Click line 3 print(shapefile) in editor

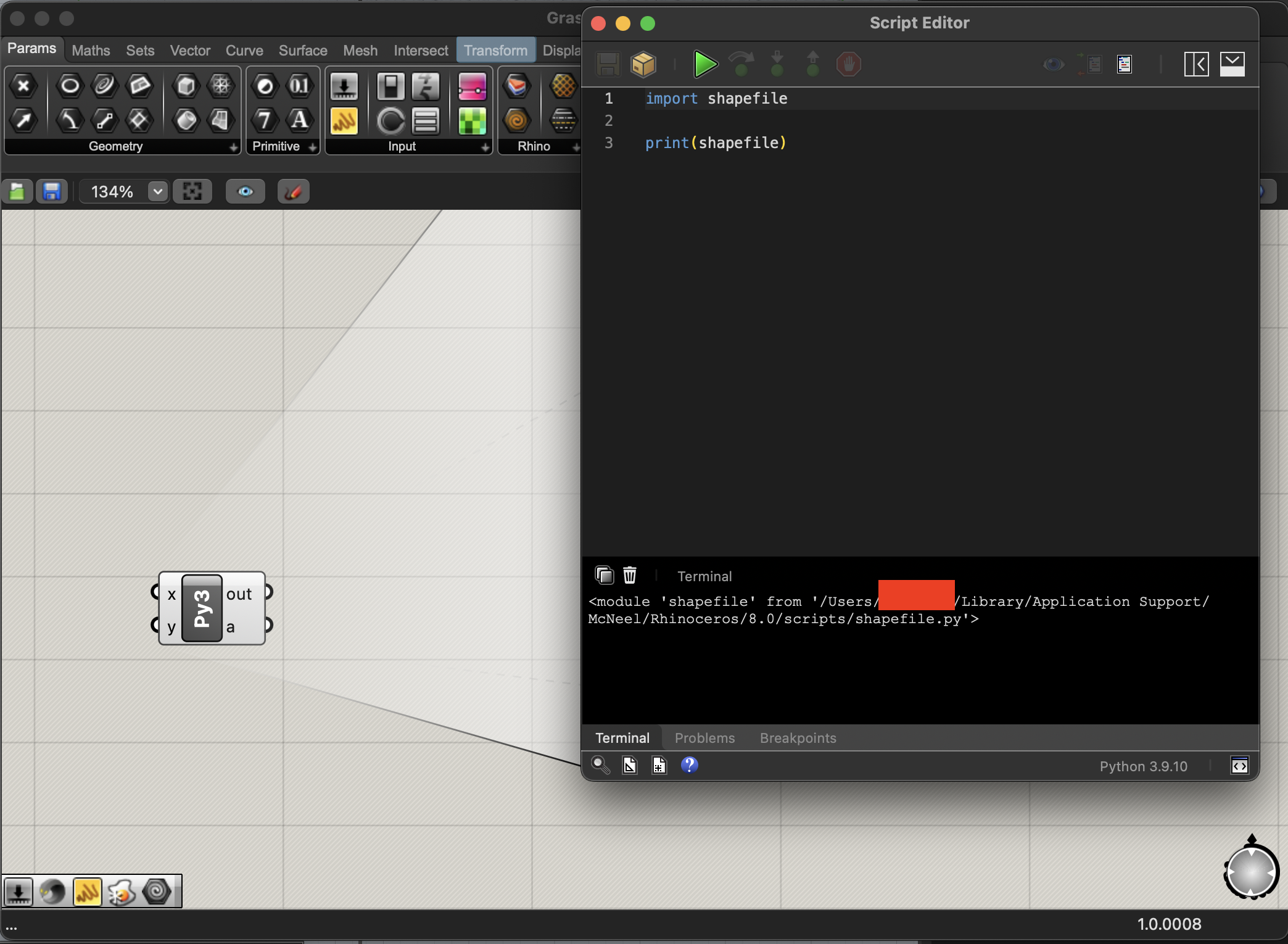click(x=716, y=143)
